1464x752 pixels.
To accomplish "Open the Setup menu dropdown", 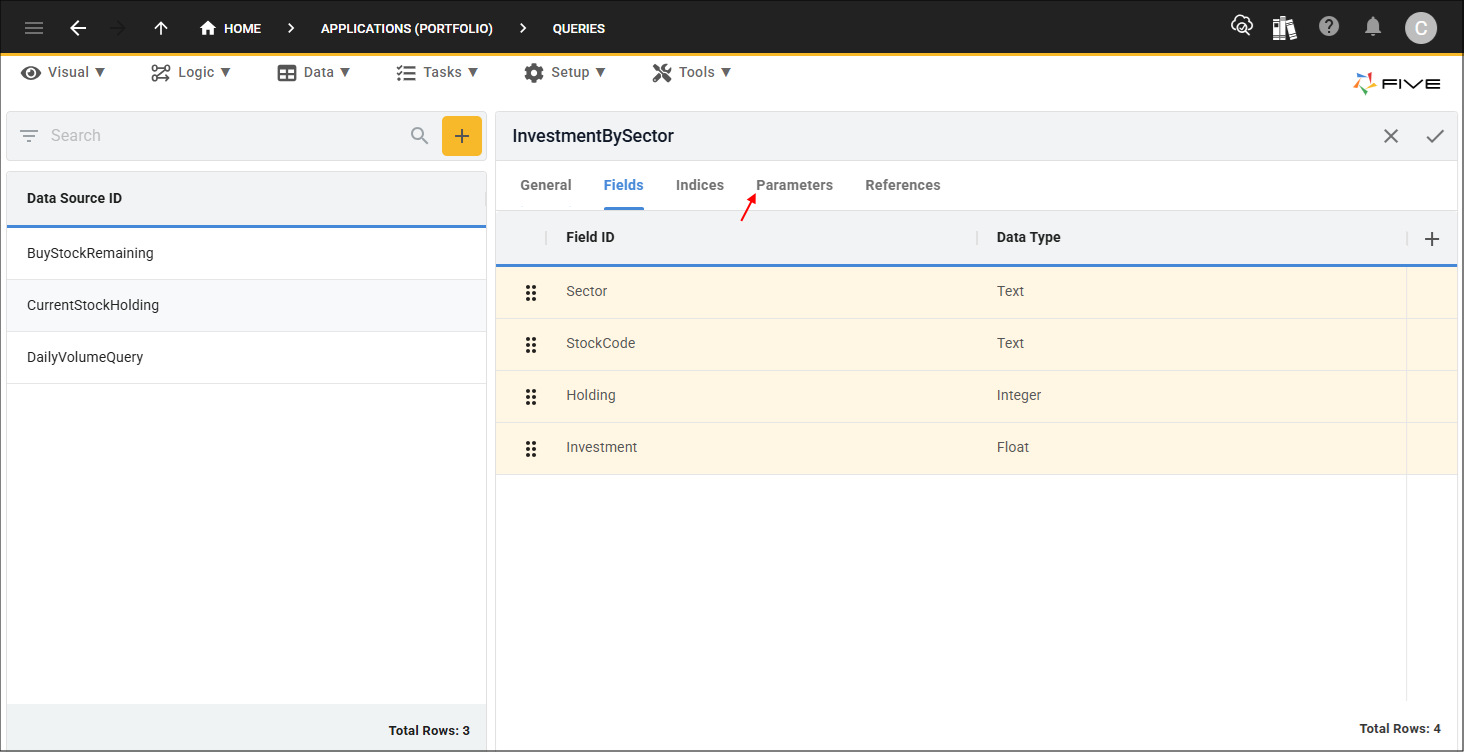I will click(x=565, y=72).
